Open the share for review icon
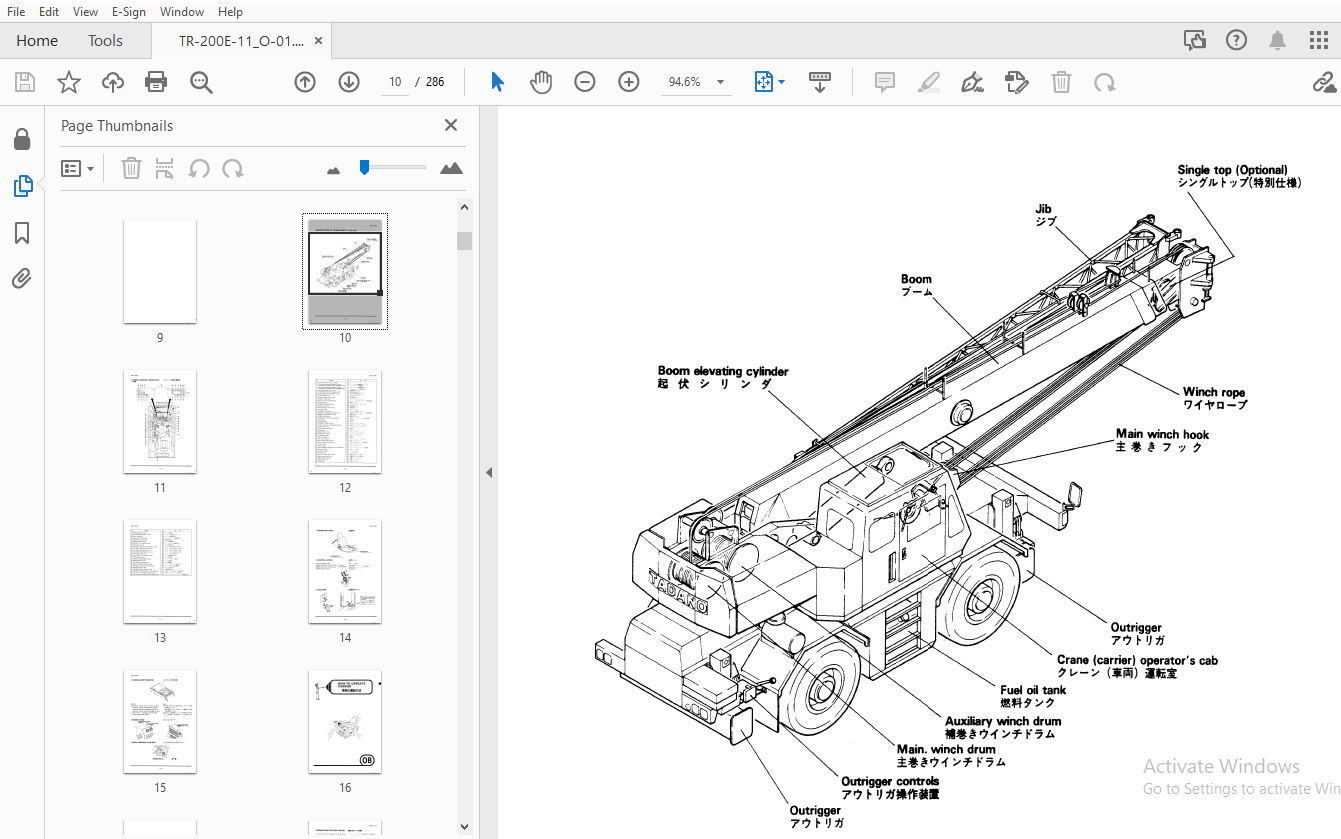This screenshot has height=839, width=1341. tap(1195, 40)
